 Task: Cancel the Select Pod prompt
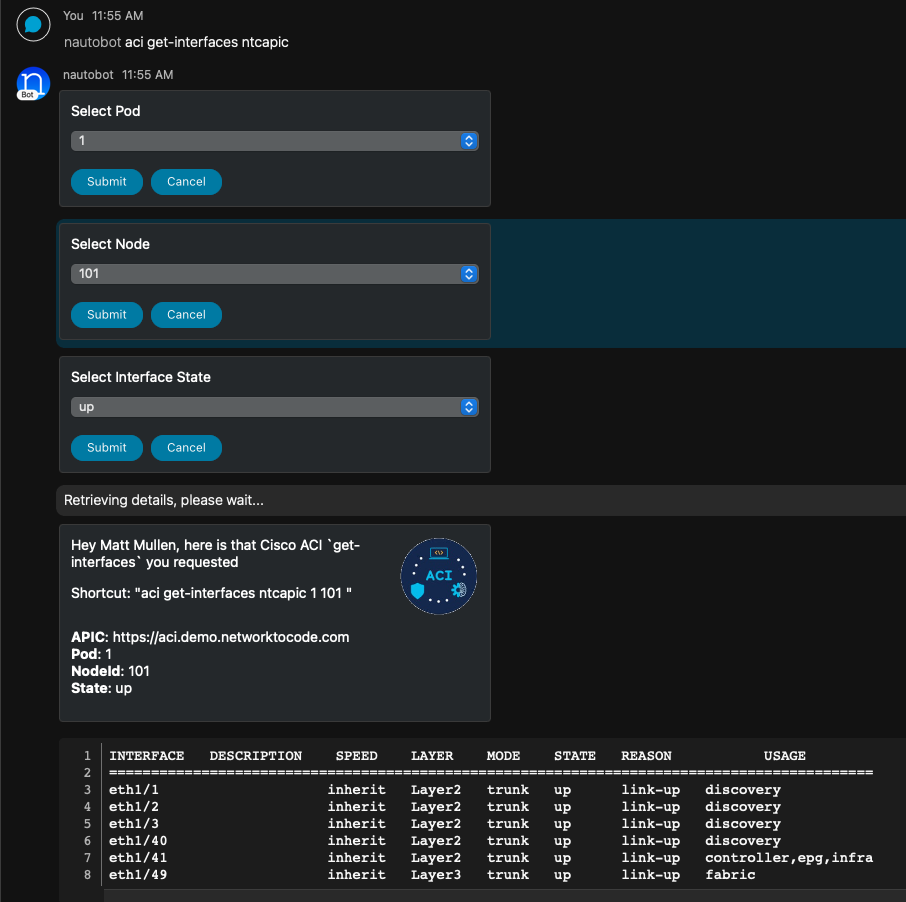click(186, 182)
